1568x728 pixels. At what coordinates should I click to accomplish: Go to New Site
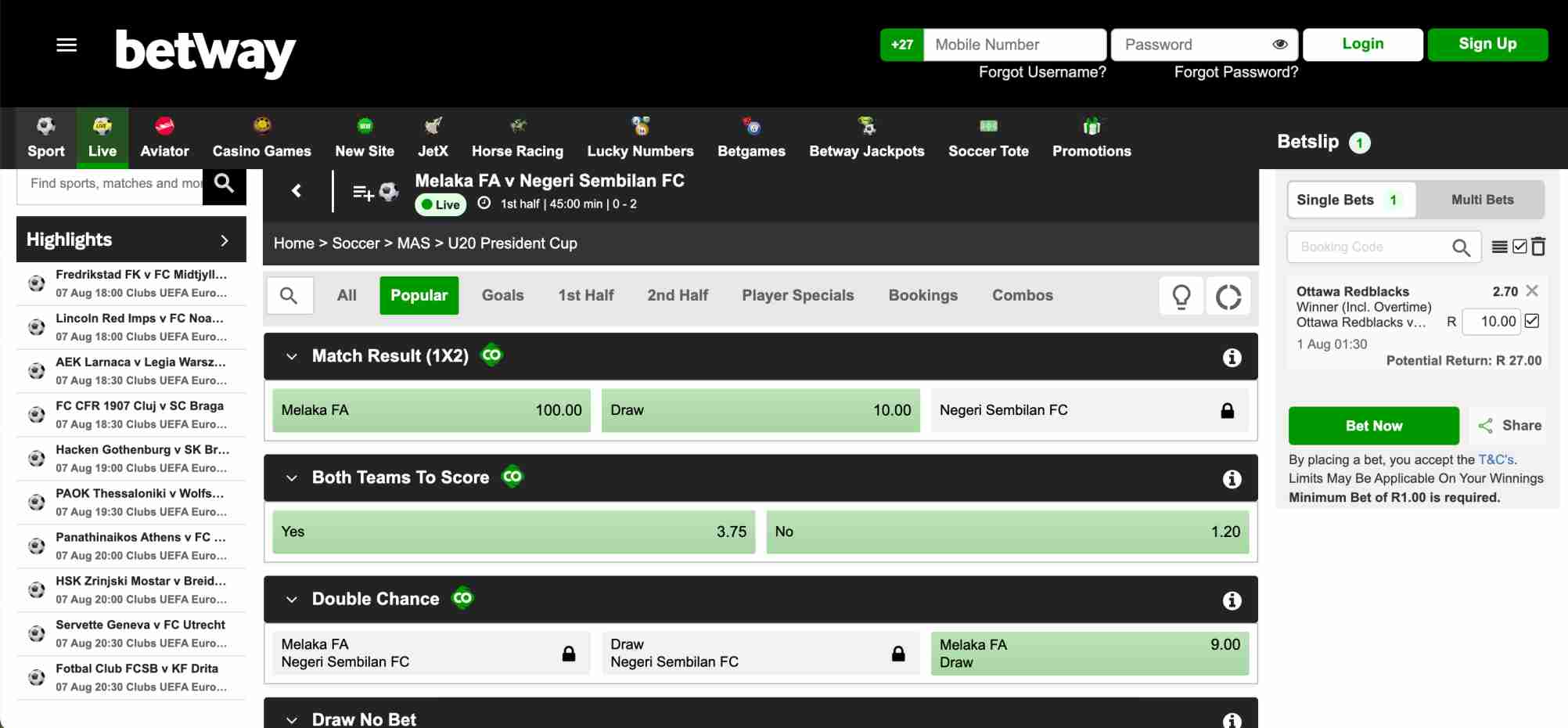[365, 138]
